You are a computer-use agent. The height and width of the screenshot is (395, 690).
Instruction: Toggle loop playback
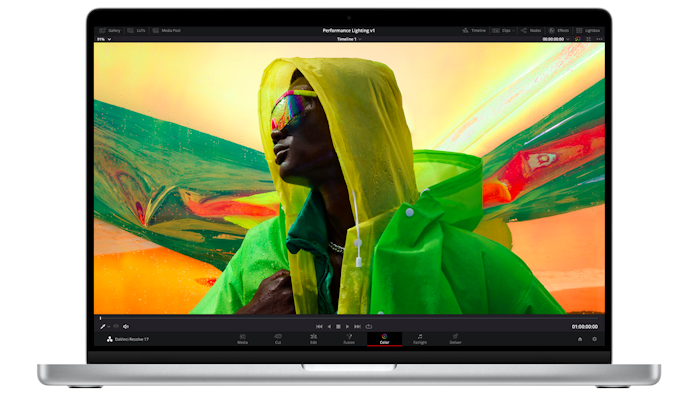click(x=369, y=327)
